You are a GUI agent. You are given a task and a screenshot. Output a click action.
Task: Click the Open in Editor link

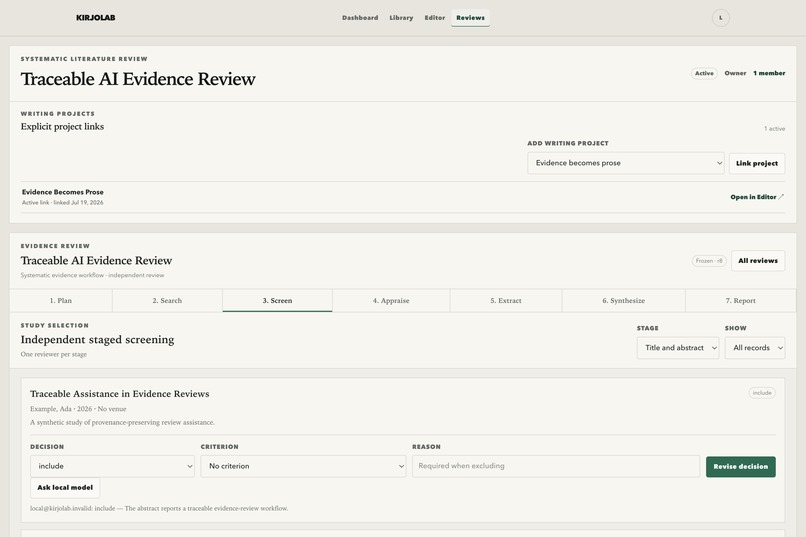757,197
